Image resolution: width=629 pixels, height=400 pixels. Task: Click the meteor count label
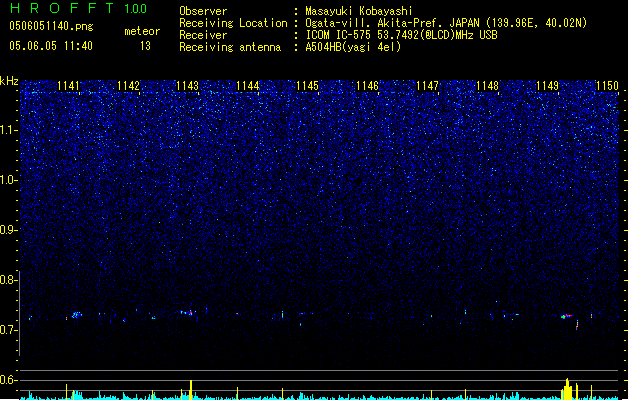(x=142, y=31)
